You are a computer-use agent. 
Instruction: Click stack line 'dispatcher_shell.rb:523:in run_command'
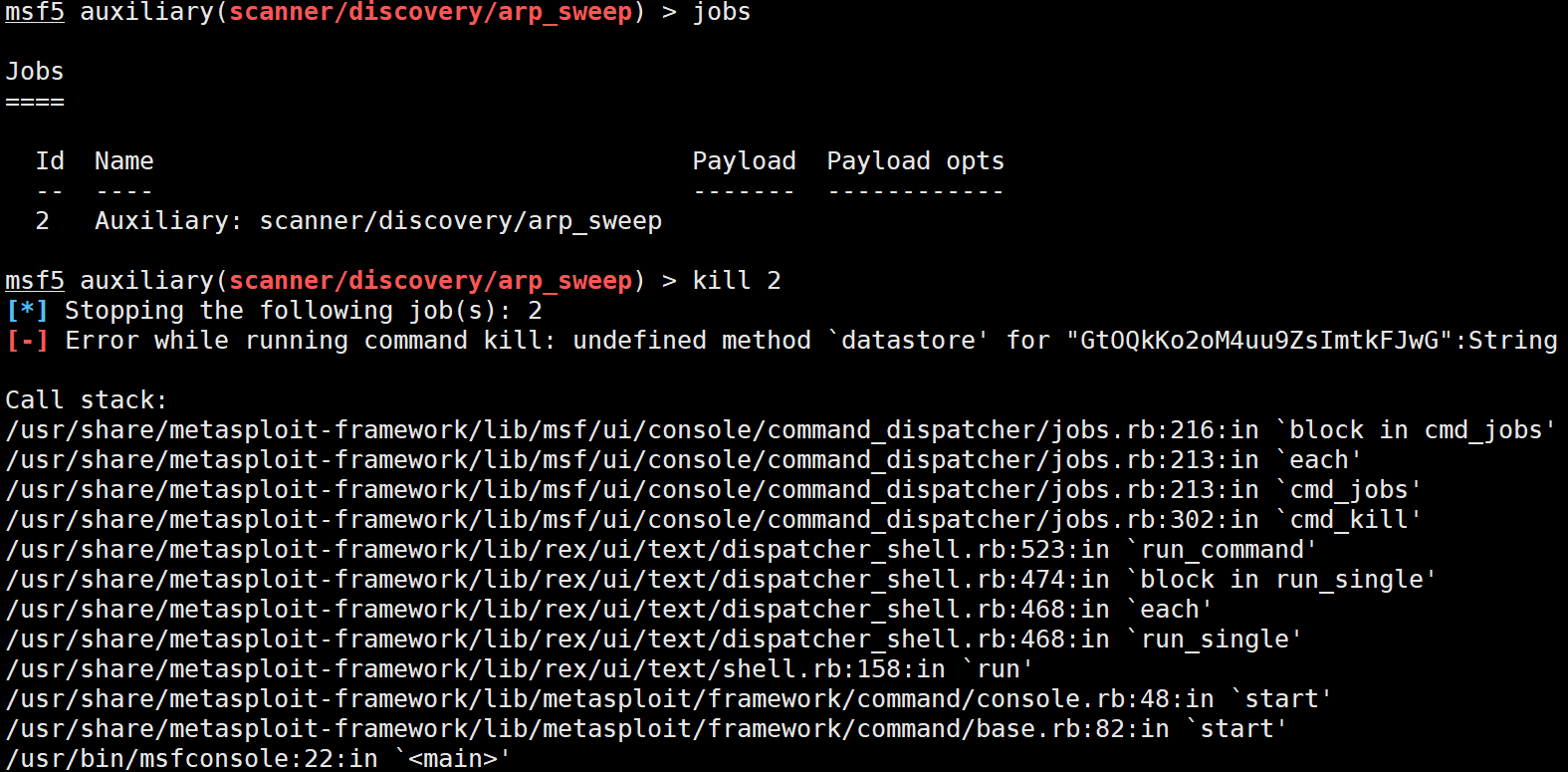click(661, 550)
